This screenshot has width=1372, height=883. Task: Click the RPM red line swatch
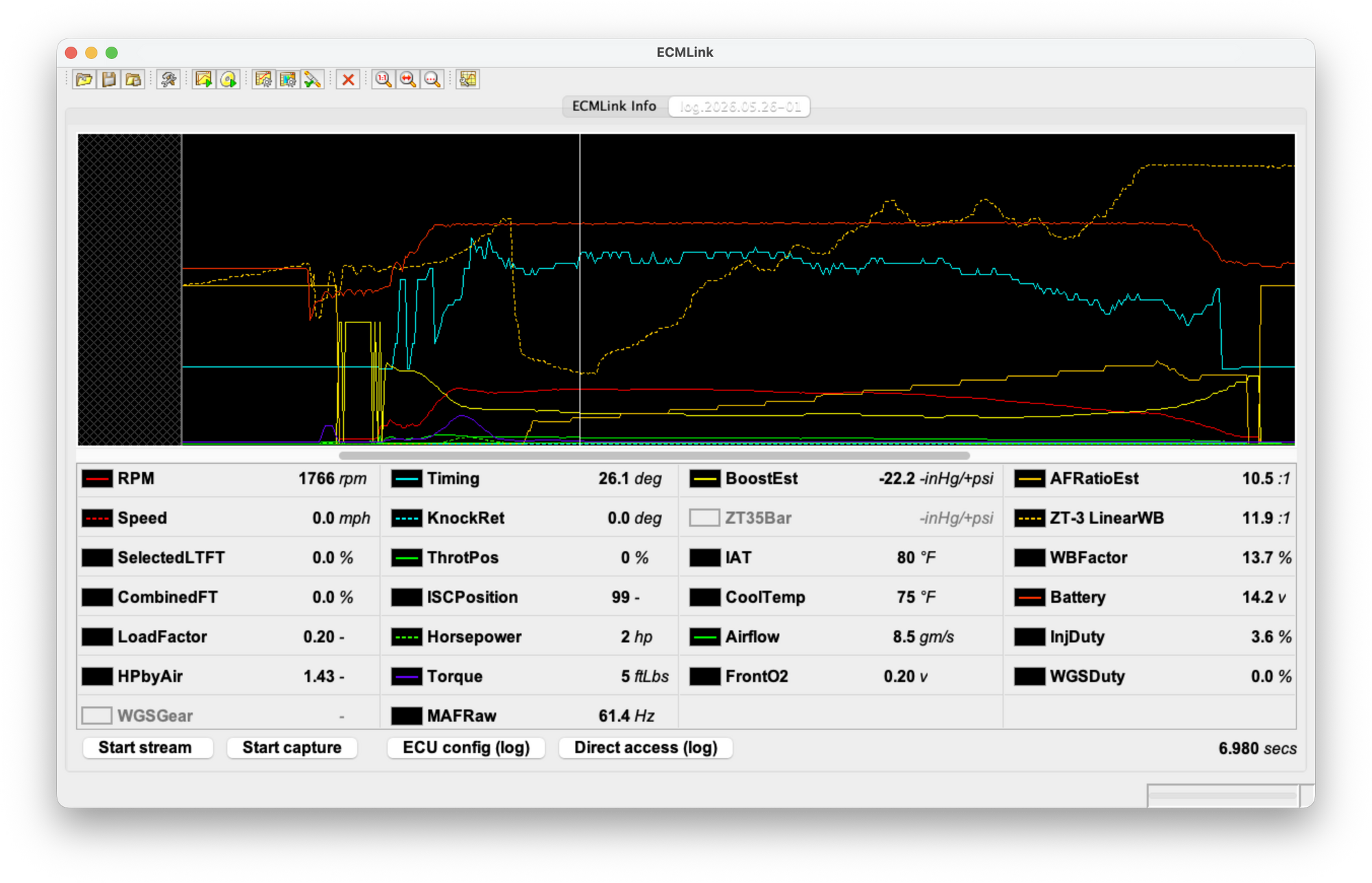(97, 478)
